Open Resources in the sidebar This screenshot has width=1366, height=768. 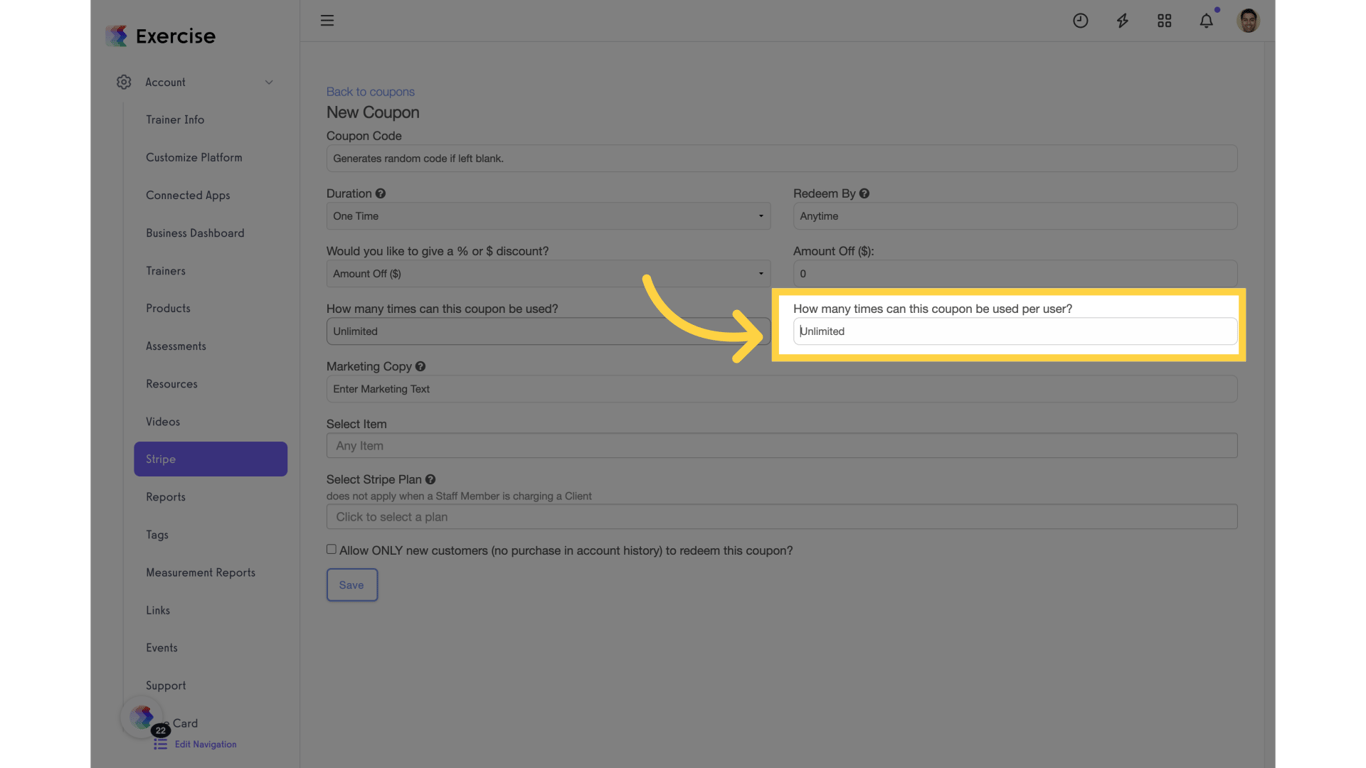(x=172, y=384)
